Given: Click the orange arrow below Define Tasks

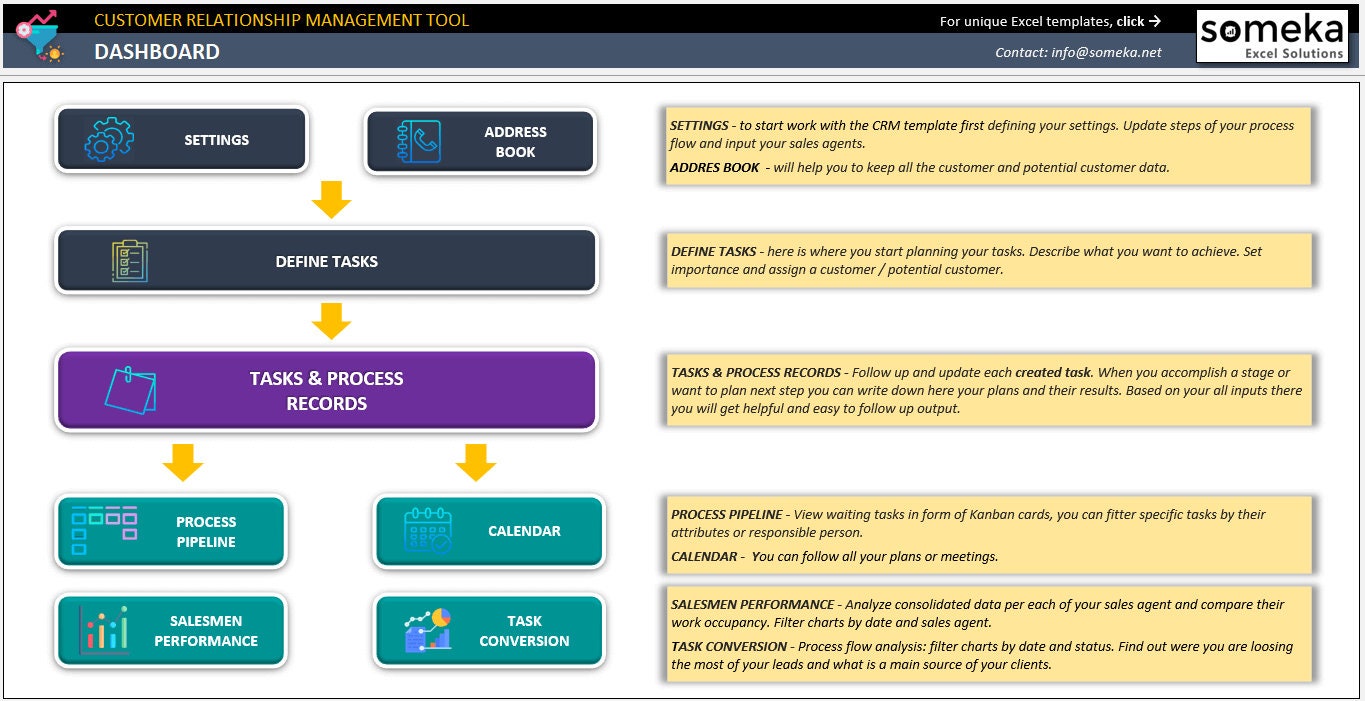Looking at the screenshot, I should [330, 320].
